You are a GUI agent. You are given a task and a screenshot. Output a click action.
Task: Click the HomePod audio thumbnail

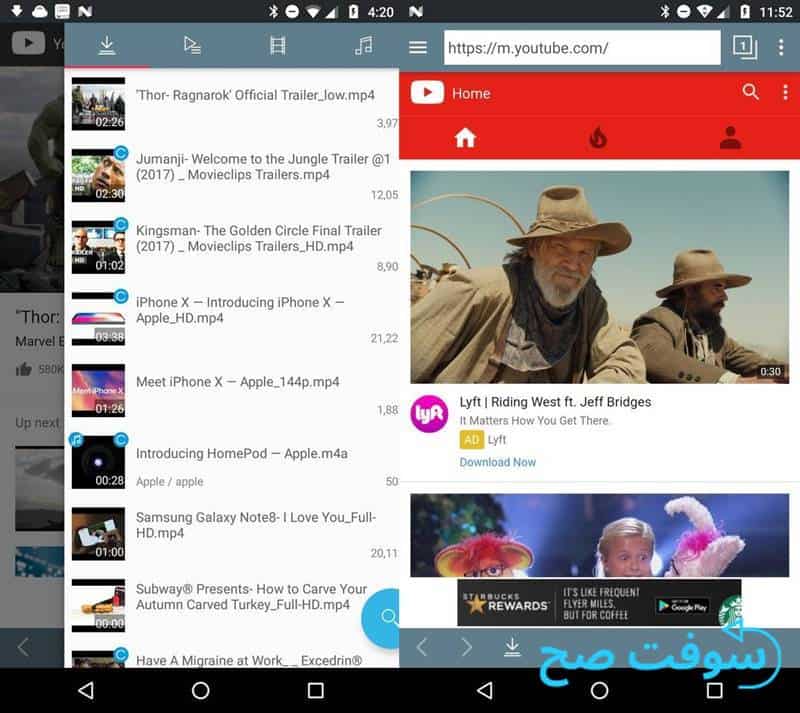98,462
